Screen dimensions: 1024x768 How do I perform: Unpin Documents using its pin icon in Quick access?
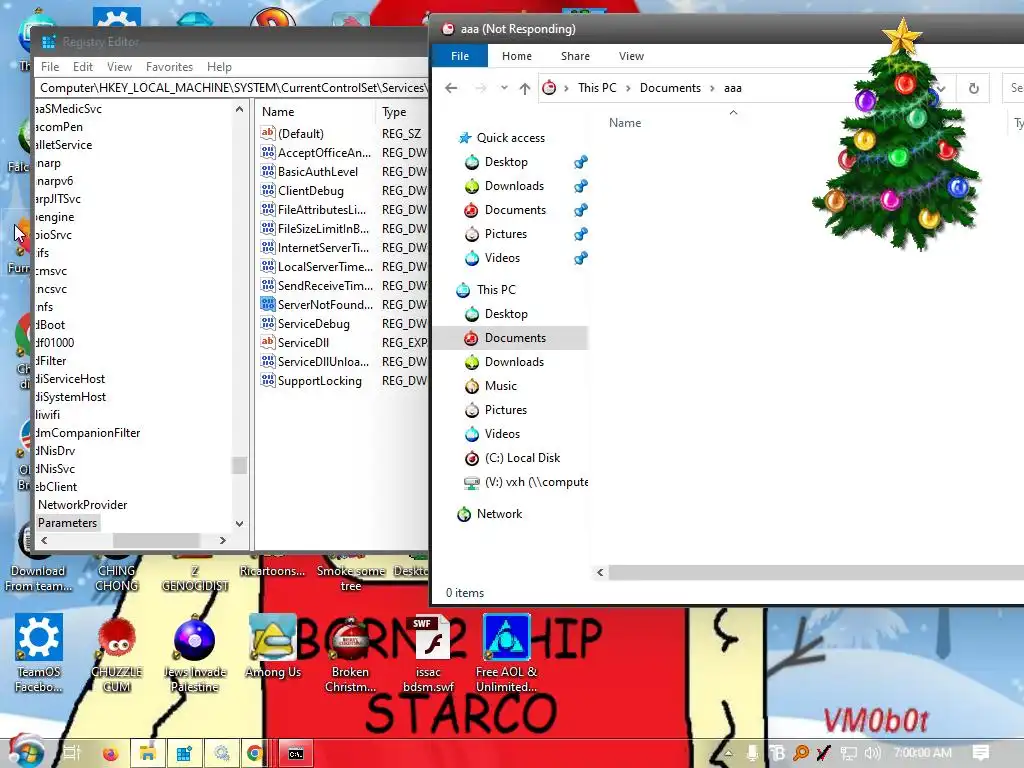click(x=581, y=210)
